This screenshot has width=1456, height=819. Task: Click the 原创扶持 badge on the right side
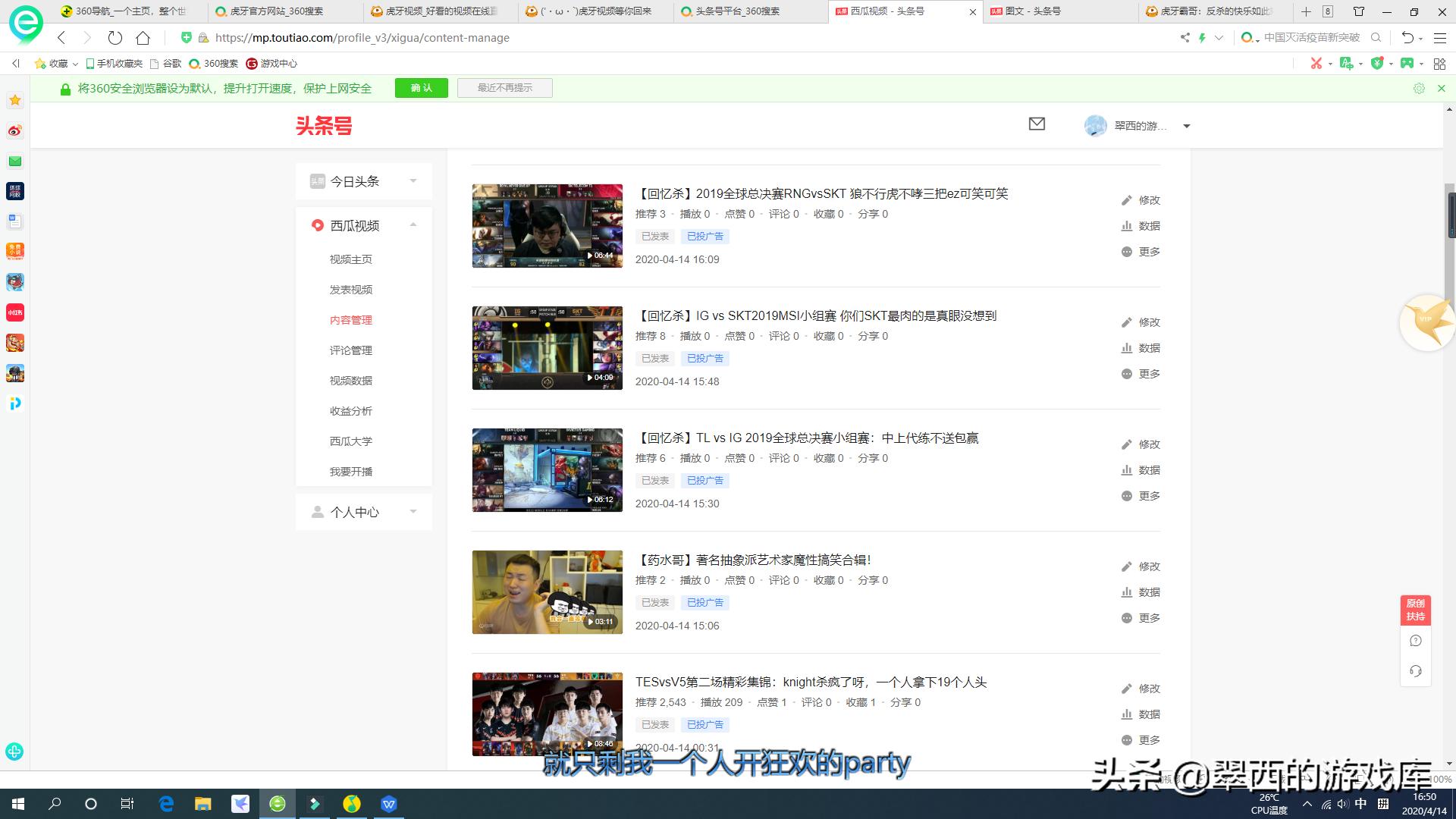[x=1415, y=610]
